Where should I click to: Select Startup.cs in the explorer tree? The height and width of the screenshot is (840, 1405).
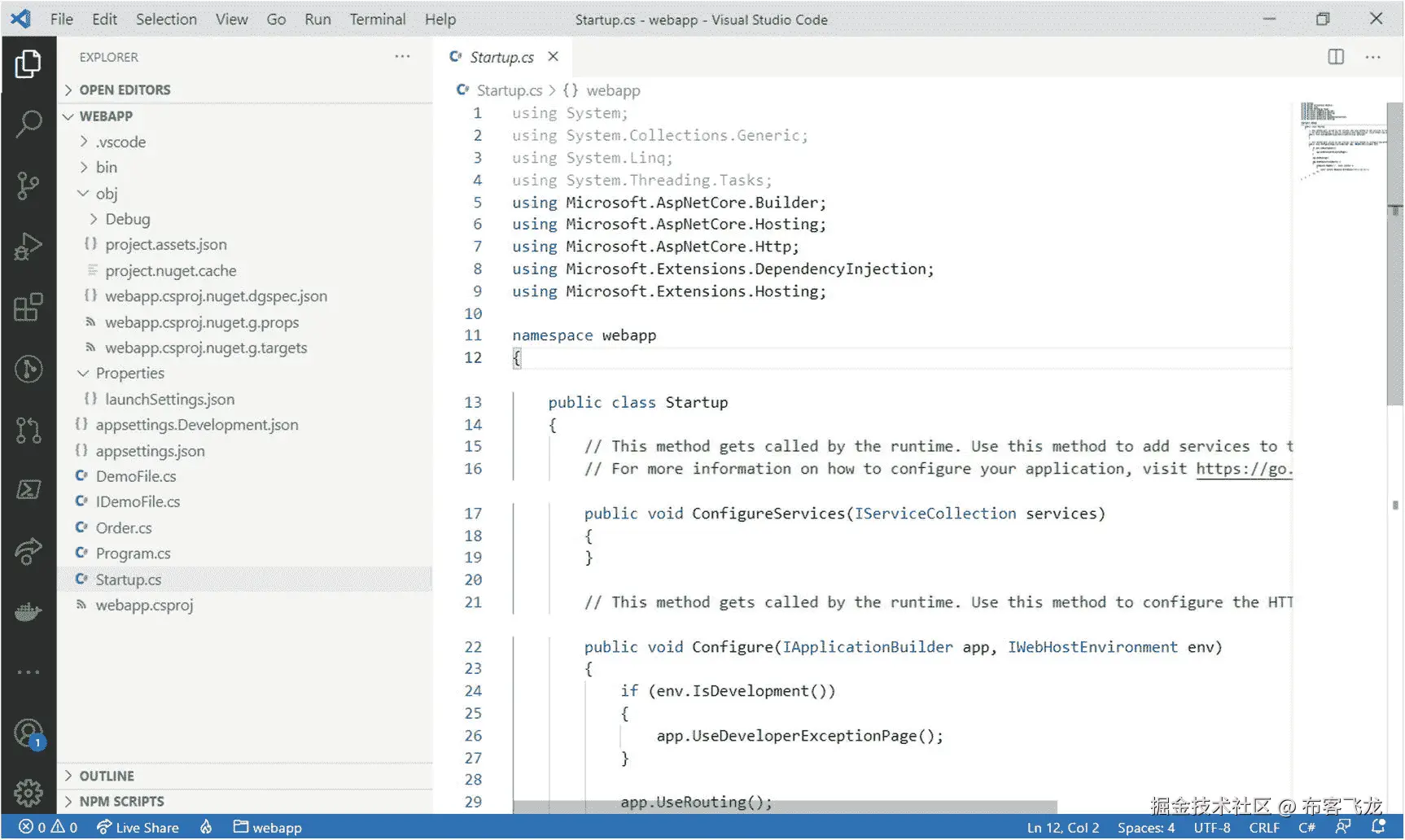(x=245, y=579)
